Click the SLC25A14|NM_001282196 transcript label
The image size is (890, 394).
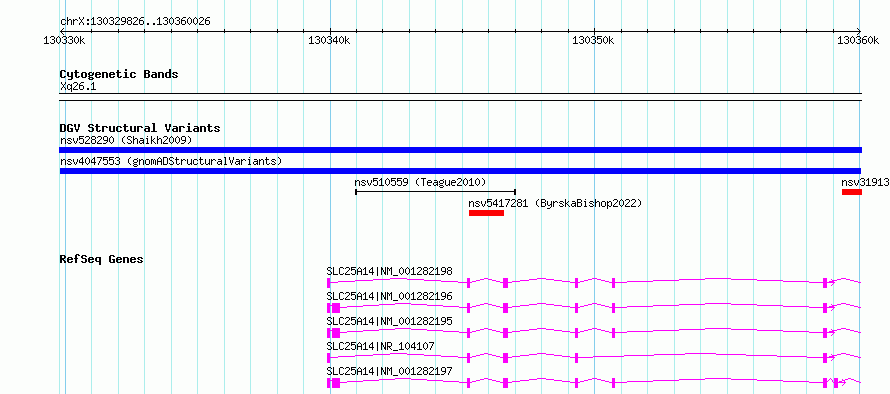[x=389, y=296]
